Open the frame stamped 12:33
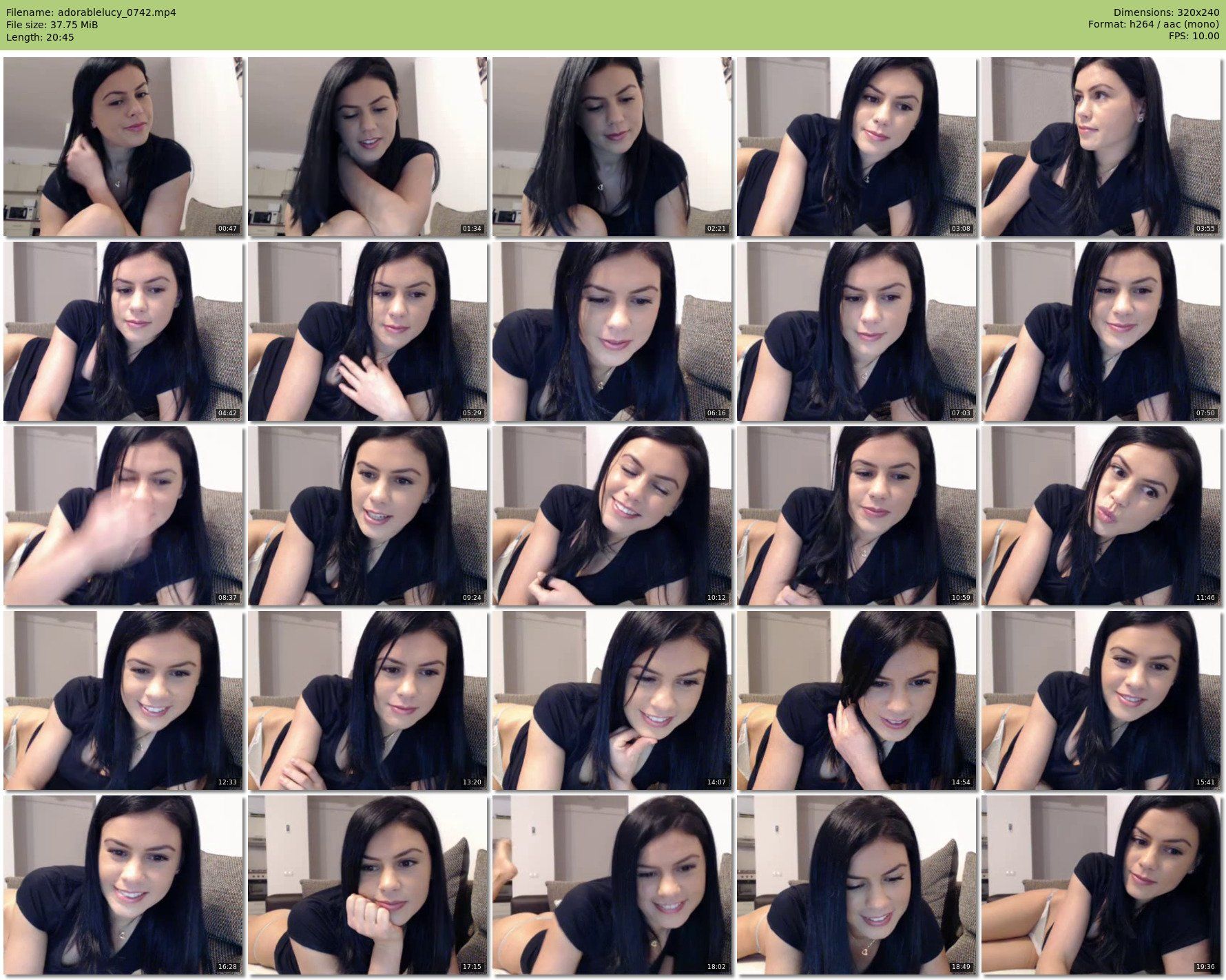This screenshot has width=1226, height=980. coord(123,700)
